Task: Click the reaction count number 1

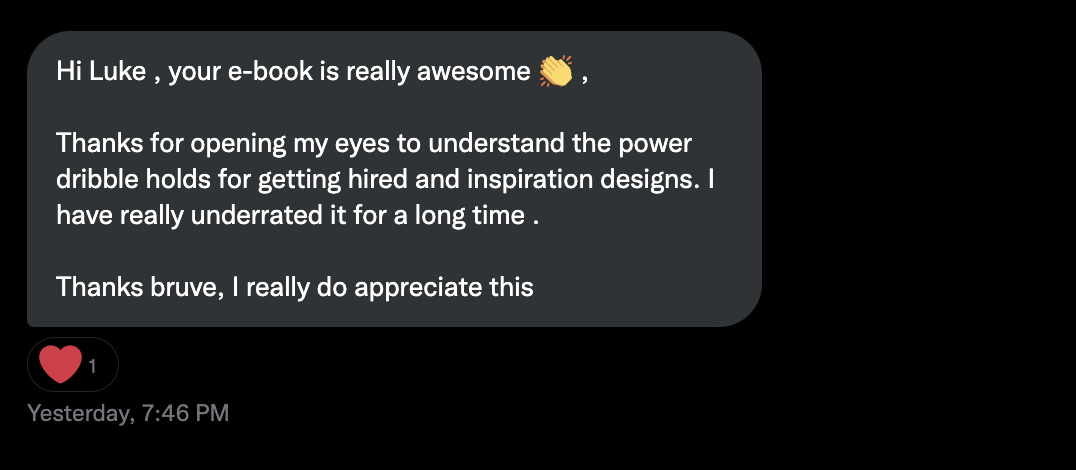Action: [x=93, y=366]
